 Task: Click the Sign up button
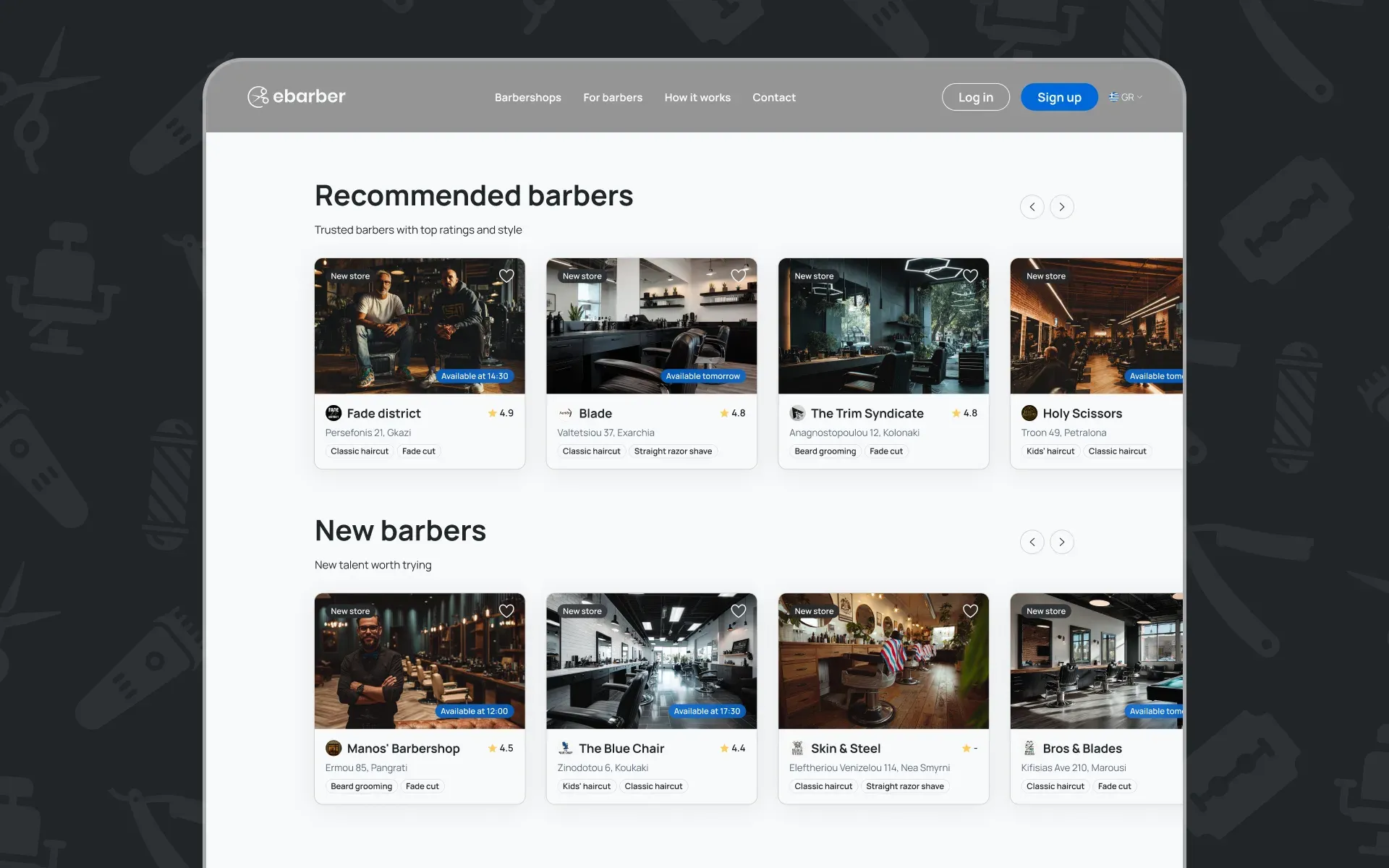coord(1059,97)
